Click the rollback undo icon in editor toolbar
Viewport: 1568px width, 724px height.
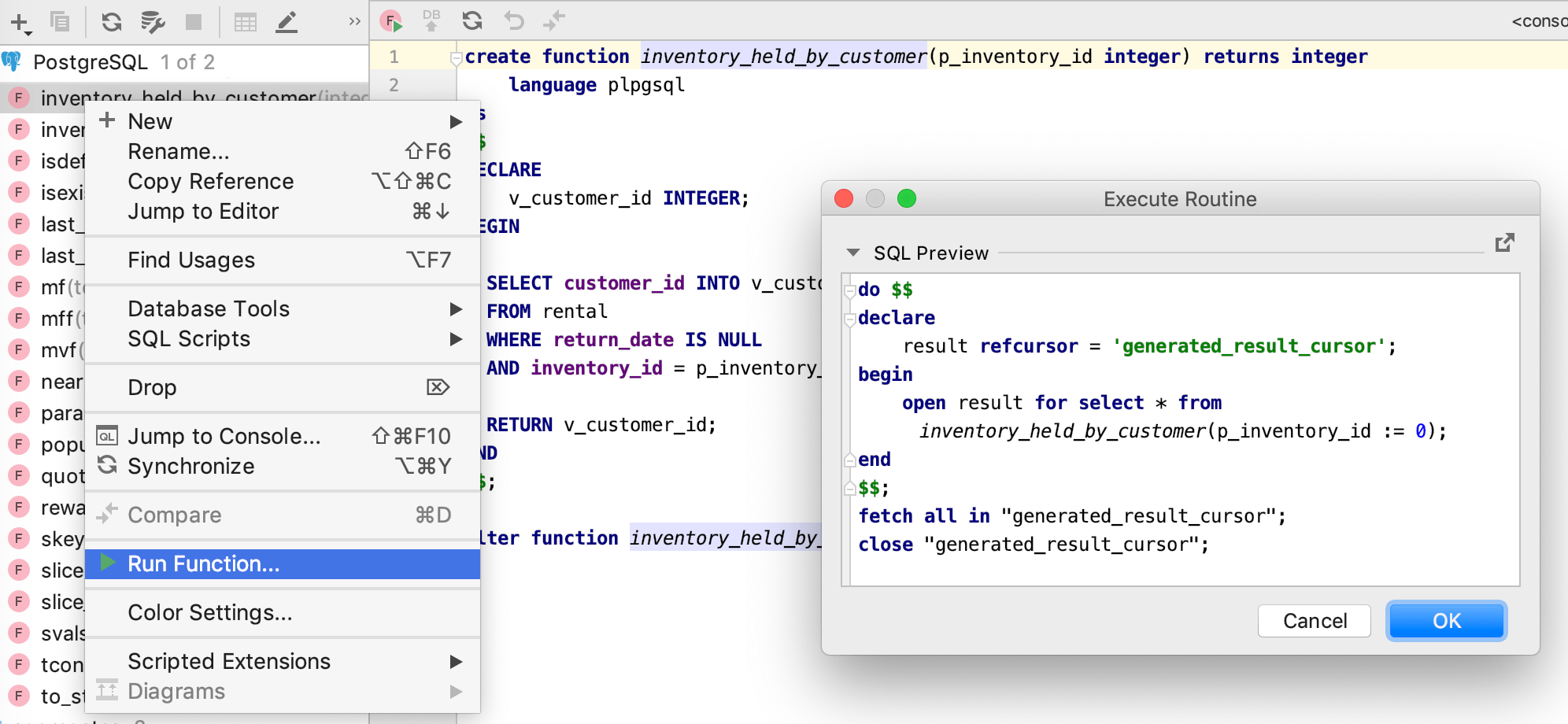click(x=512, y=21)
